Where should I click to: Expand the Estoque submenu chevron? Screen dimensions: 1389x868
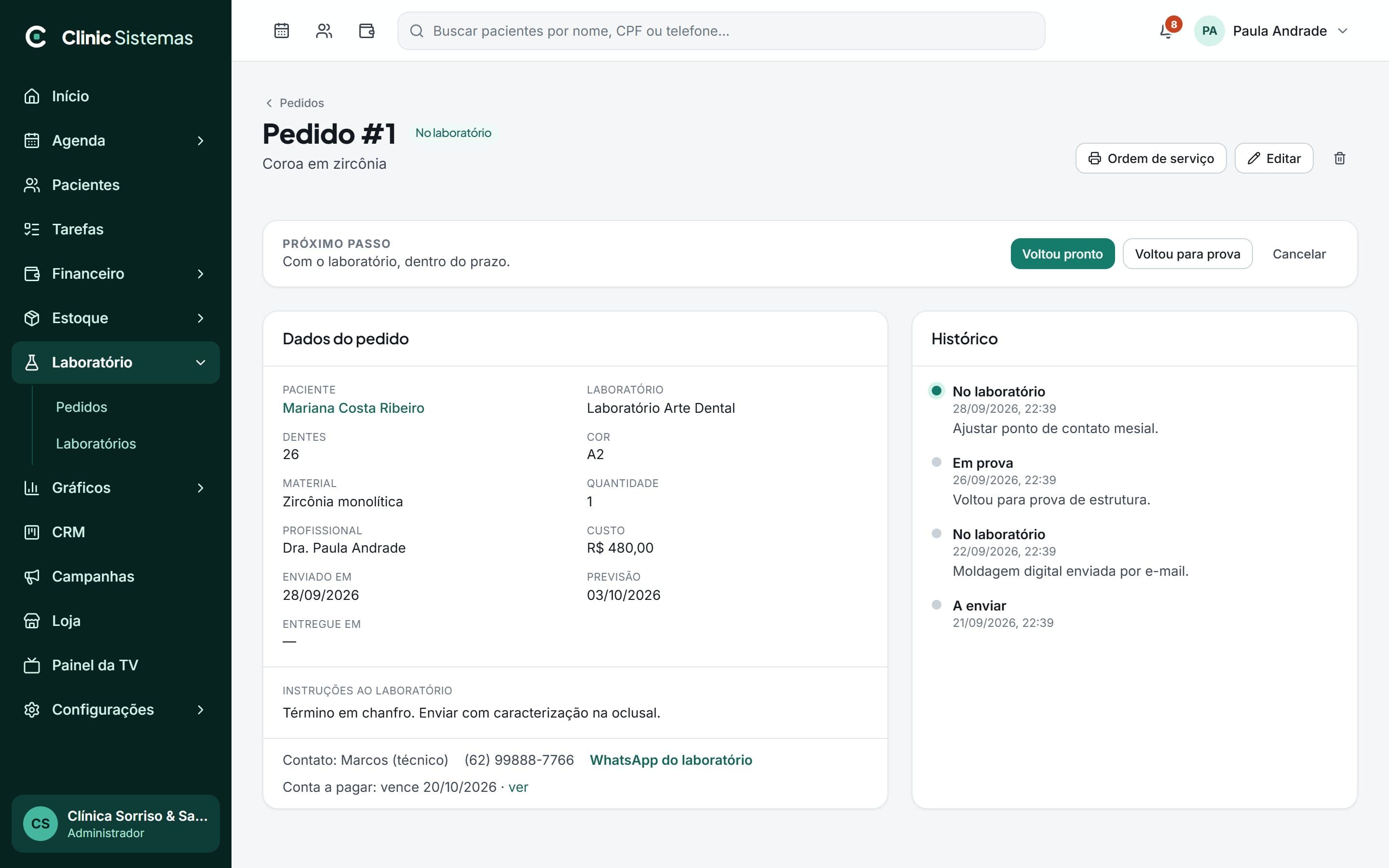(x=200, y=318)
